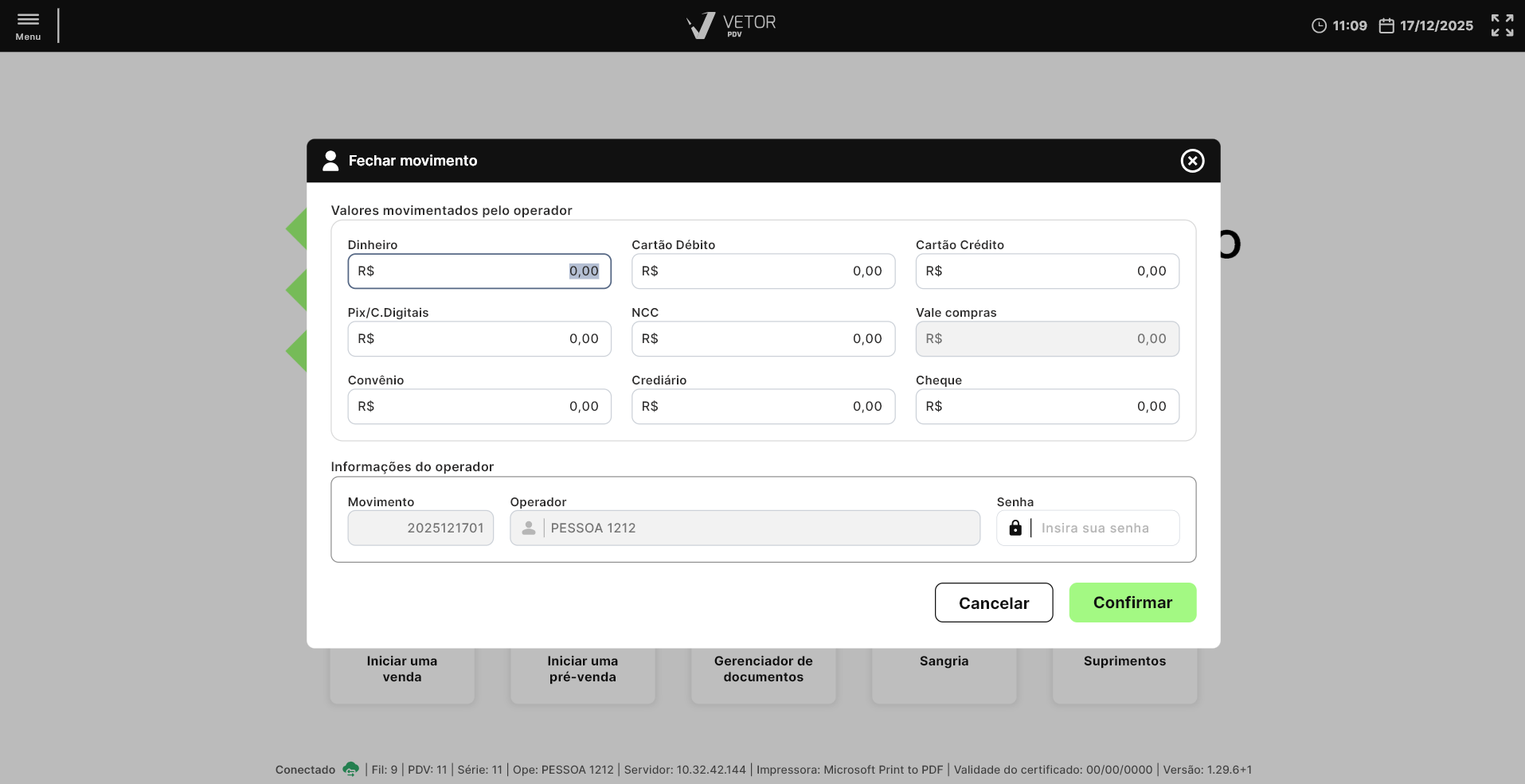Click the Vale compras field label

pos(956,313)
